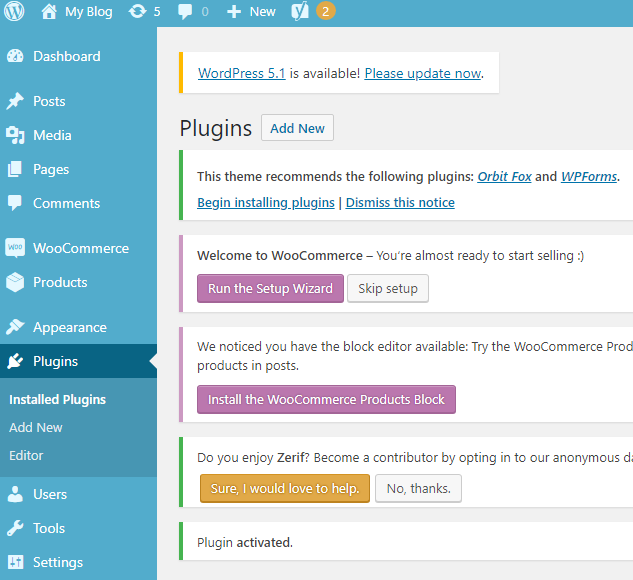Open the WPForms plugin link
The height and width of the screenshot is (580, 633).
coord(589,176)
